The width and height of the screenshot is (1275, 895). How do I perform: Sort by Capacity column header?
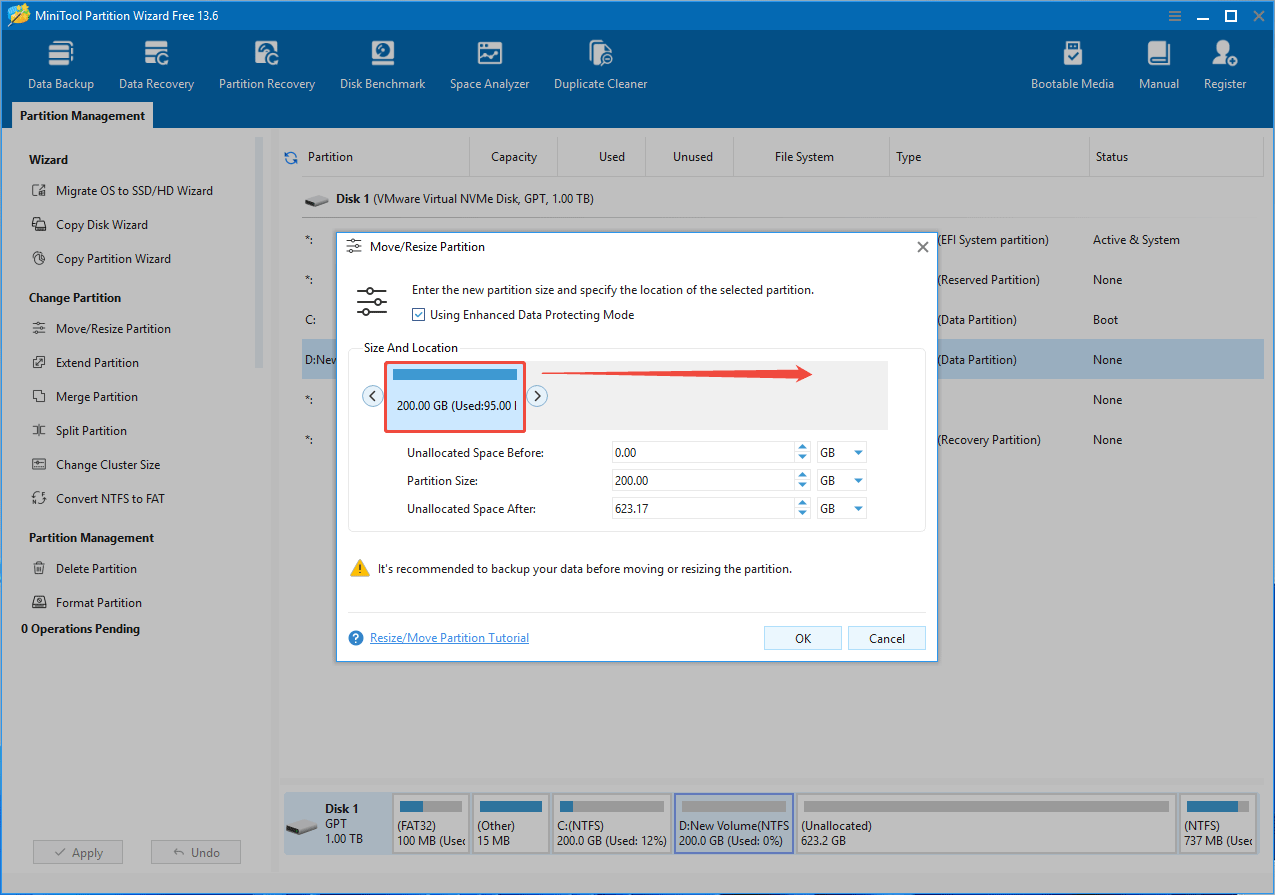pyautogui.click(x=514, y=157)
